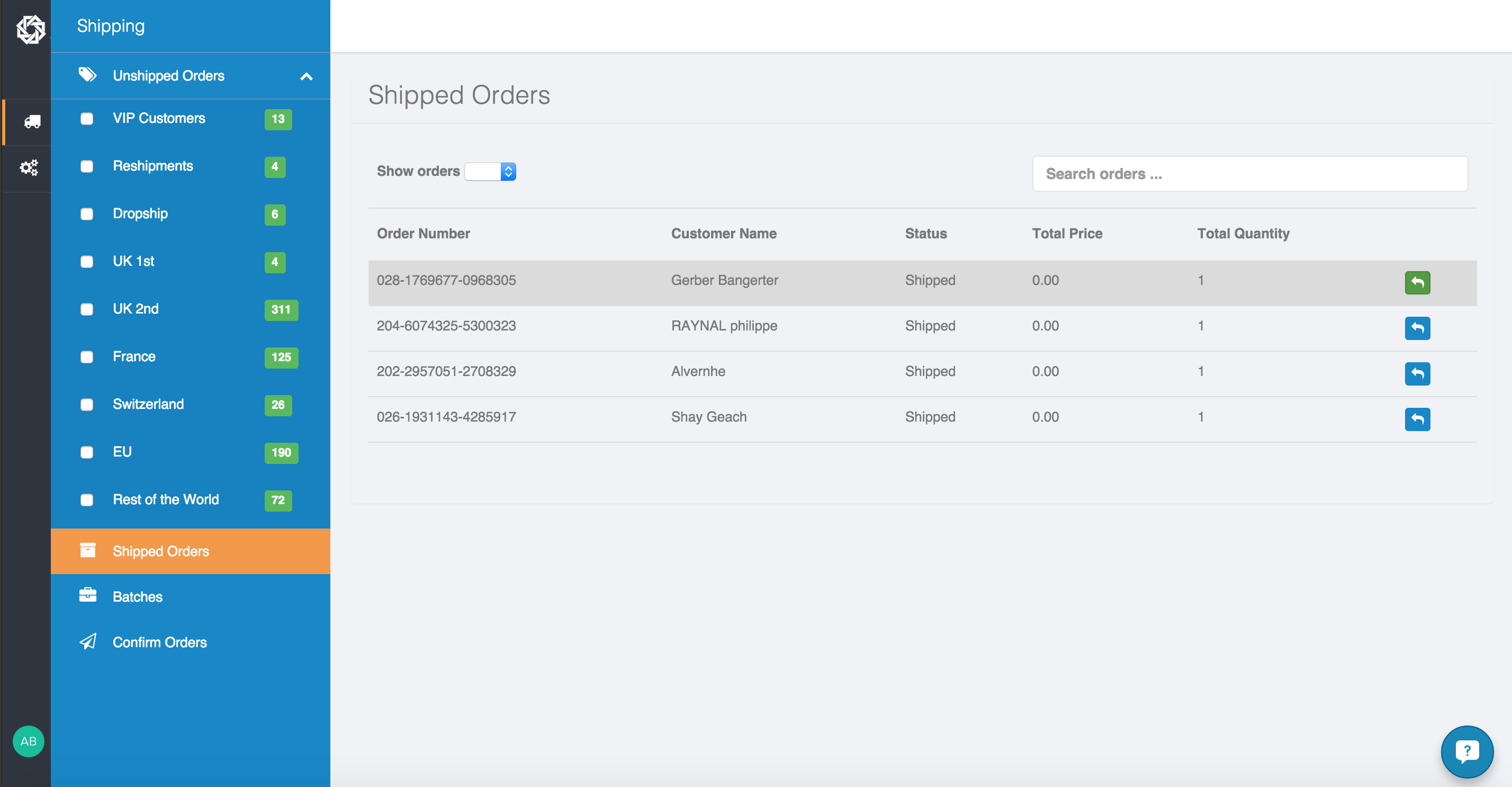Viewport: 1512px width, 787px height.
Task: Collapse the Unshipped Orders chevron
Action: point(306,76)
